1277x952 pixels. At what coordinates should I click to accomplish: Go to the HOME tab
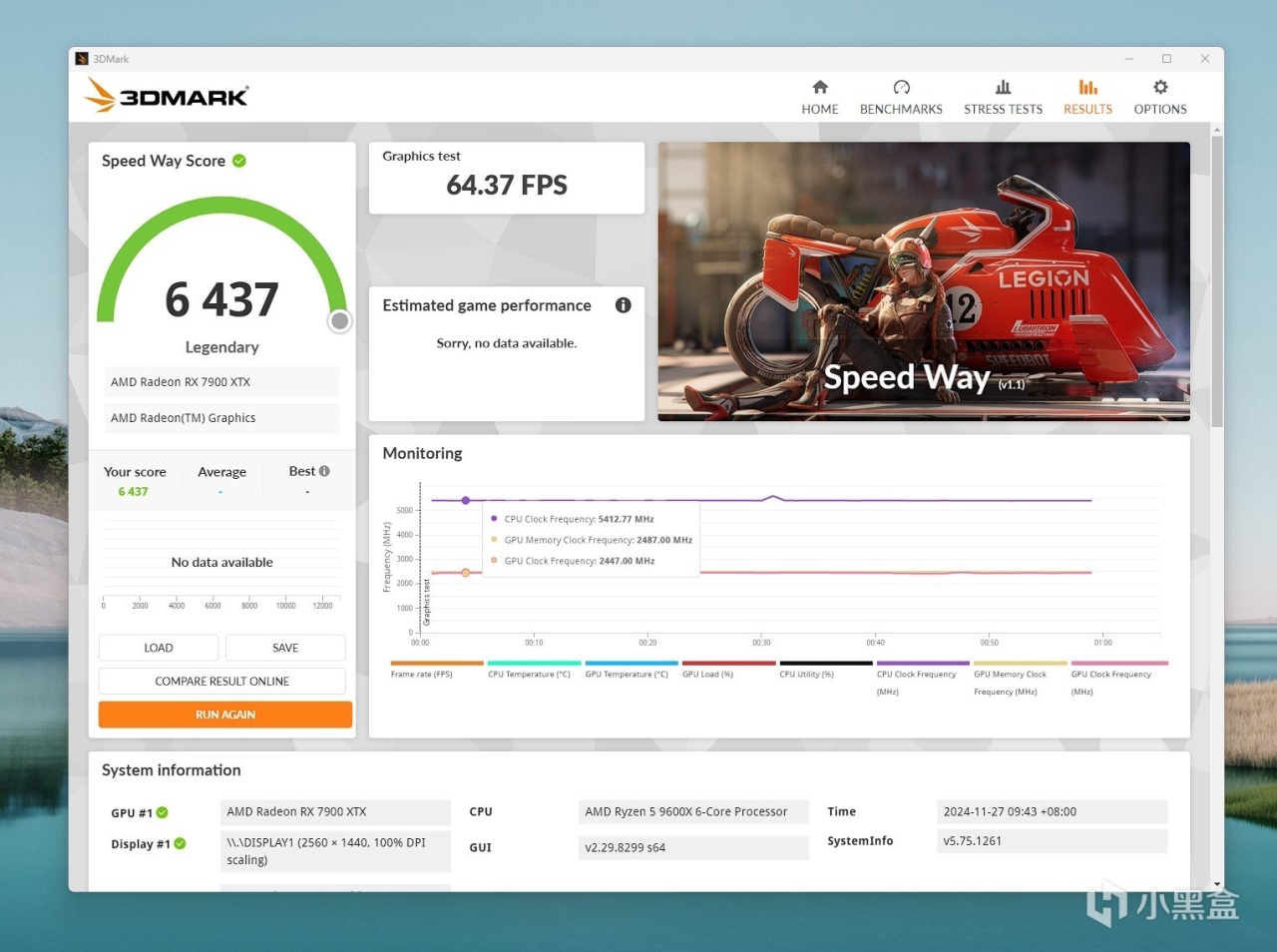point(820,97)
